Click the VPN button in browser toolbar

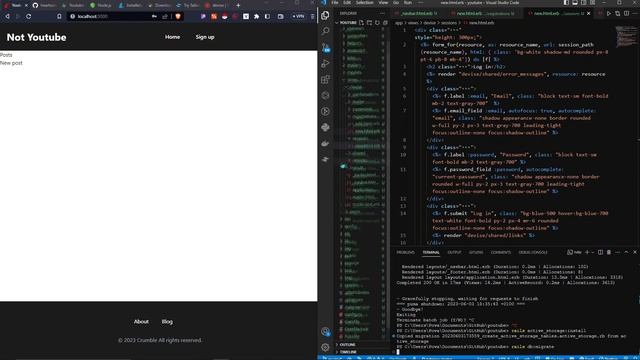point(298,16)
